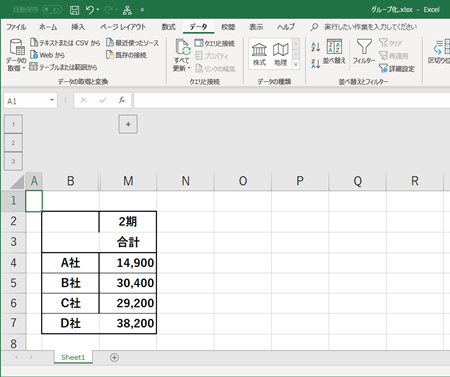Click cell with value 38,200

tap(128, 323)
